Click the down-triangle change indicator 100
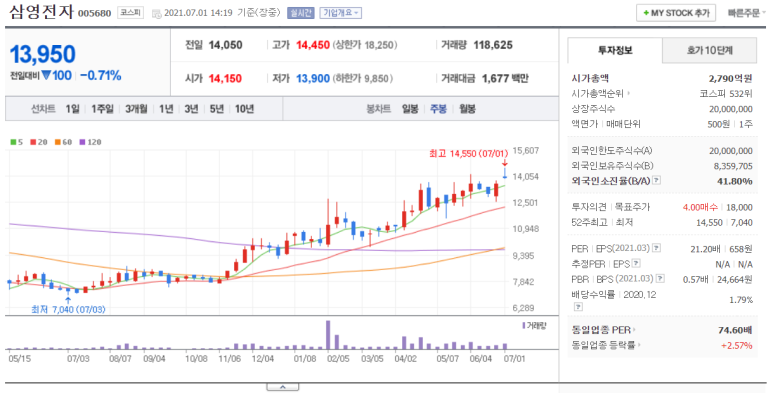This screenshot has height=393, width=773. pyautogui.click(x=57, y=75)
